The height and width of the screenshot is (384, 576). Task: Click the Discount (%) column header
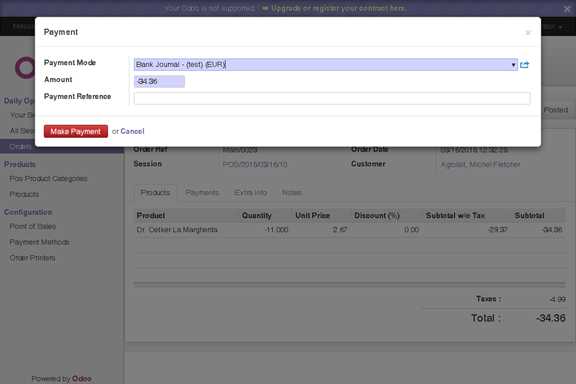[377, 216]
